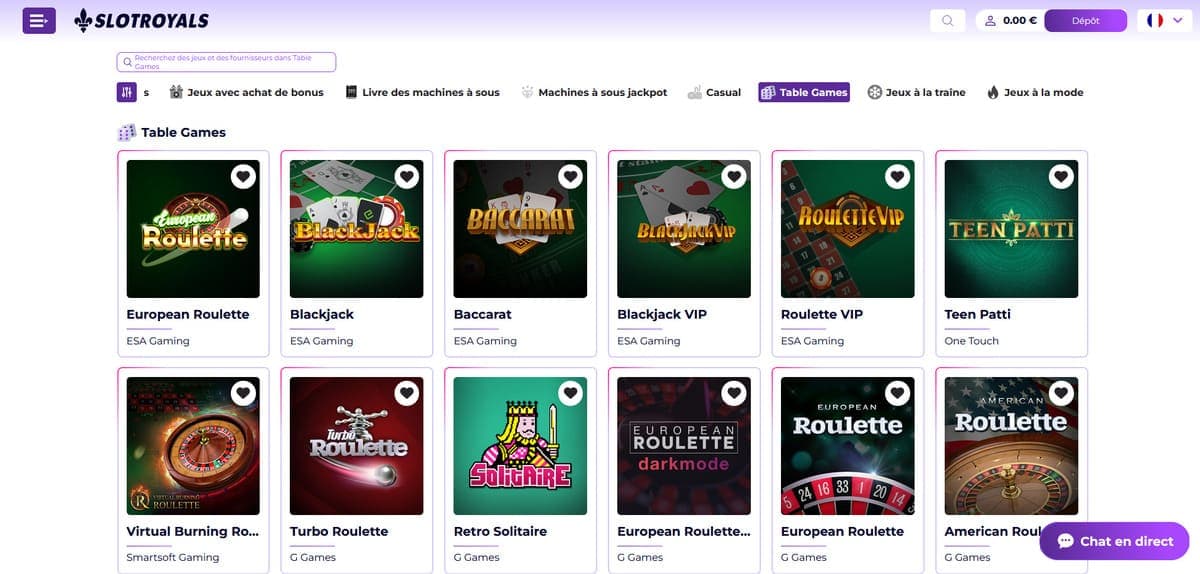Favorite G Games European Roulette with heart
The width and height of the screenshot is (1200, 574).
[x=897, y=394]
